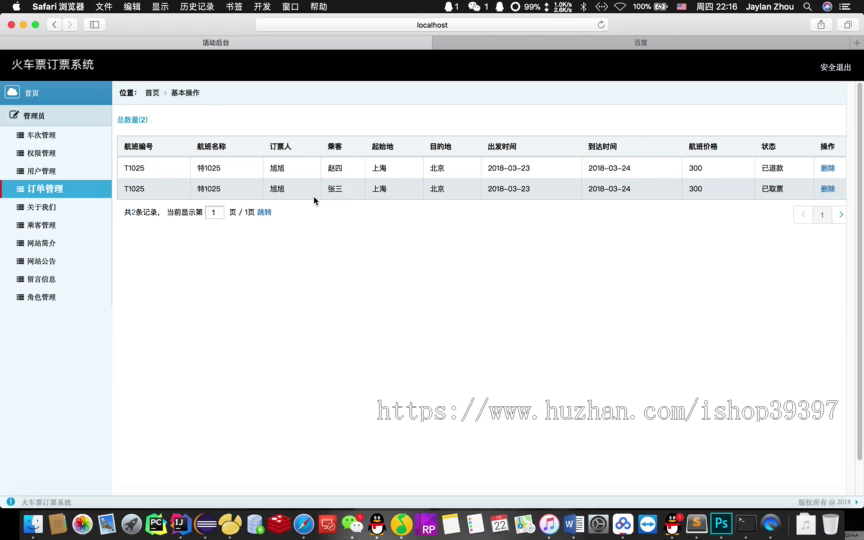This screenshot has height=540, width=864.
Task: Click the Safari localhost address bar
Action: click(432, 25)
